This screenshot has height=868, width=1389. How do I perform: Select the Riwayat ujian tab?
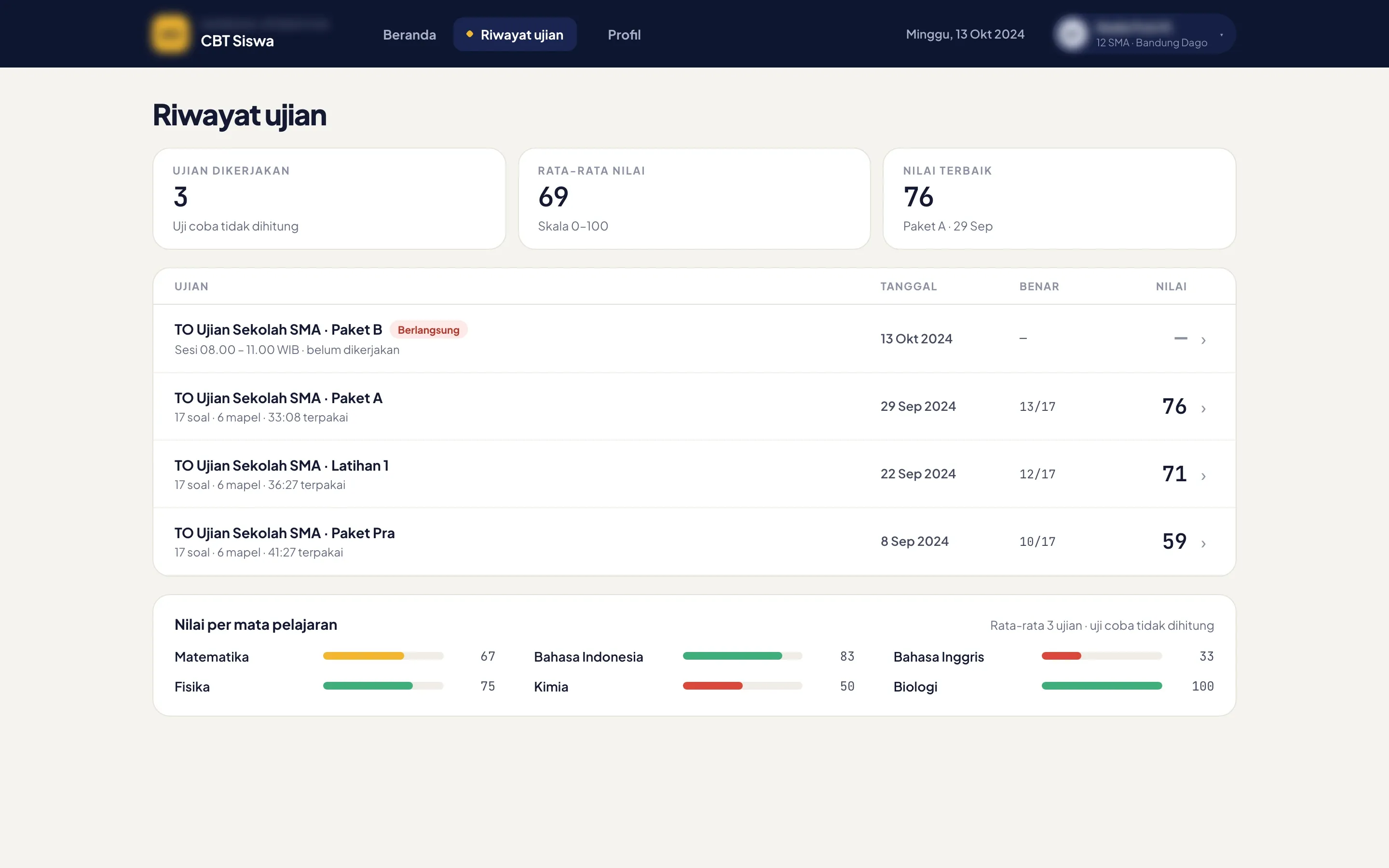pyautogui.click(x=515, y=35)
